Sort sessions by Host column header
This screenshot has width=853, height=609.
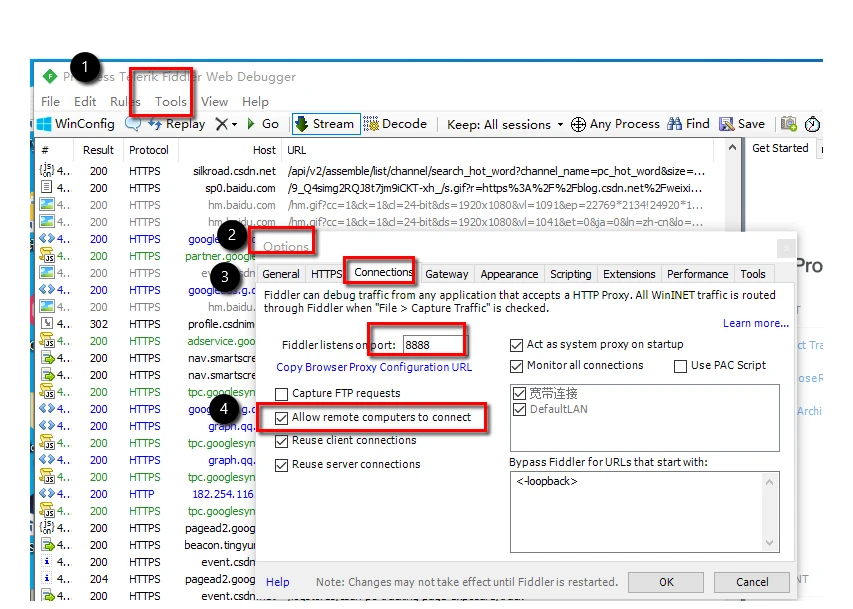tap(230, 150)
